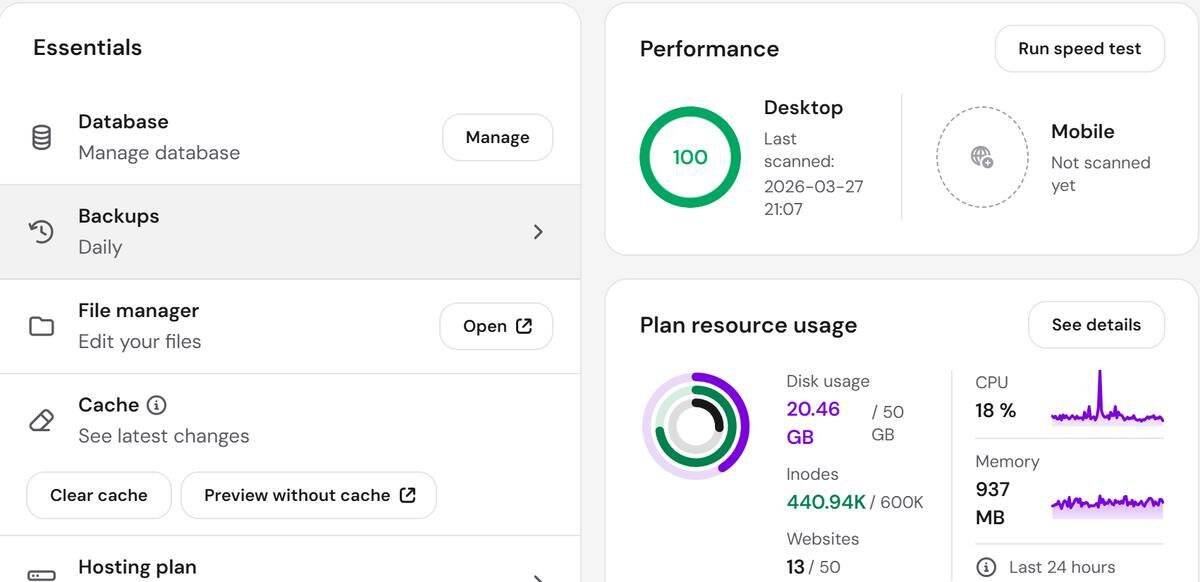Click Last 24 hours text
The height and width of the screenshot is (582, 1200).
point(1062,567)
